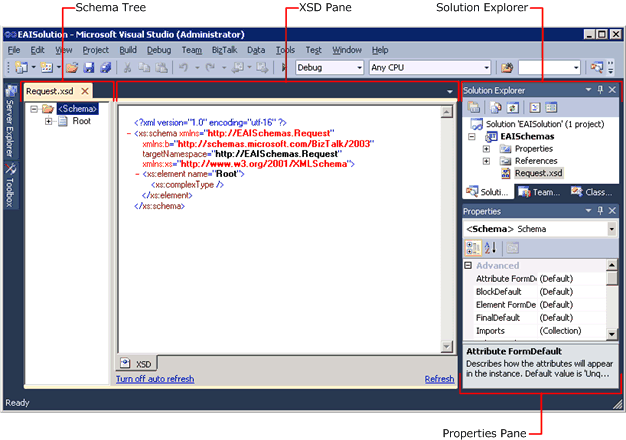Click View Designer icon in Solution Explorer
626x440 pixels.
click(x=551, y=107)
